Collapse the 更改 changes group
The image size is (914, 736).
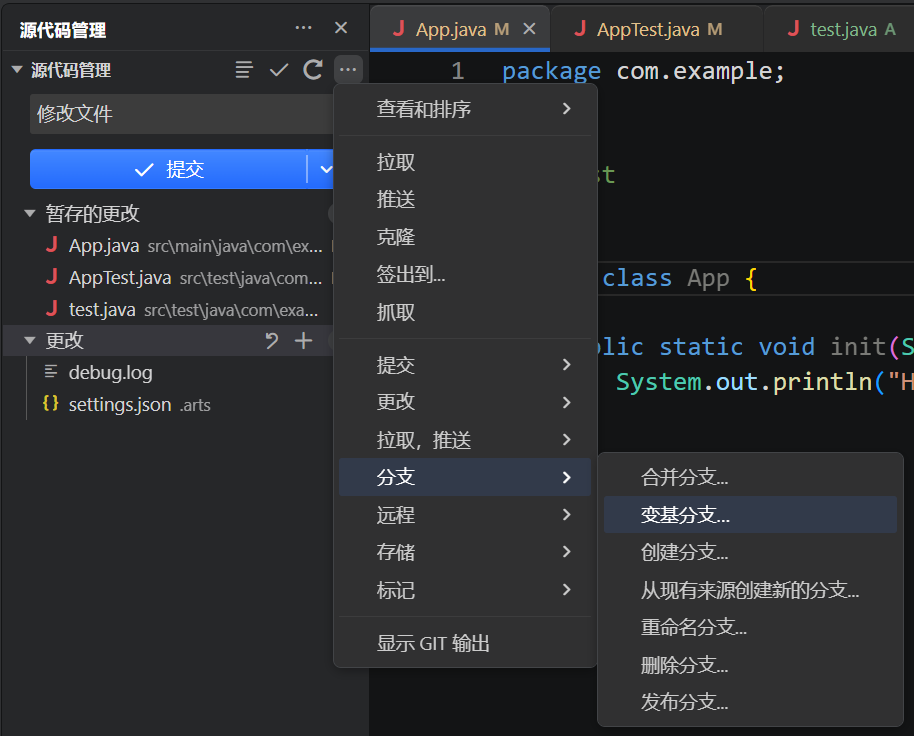click(30, 340)
